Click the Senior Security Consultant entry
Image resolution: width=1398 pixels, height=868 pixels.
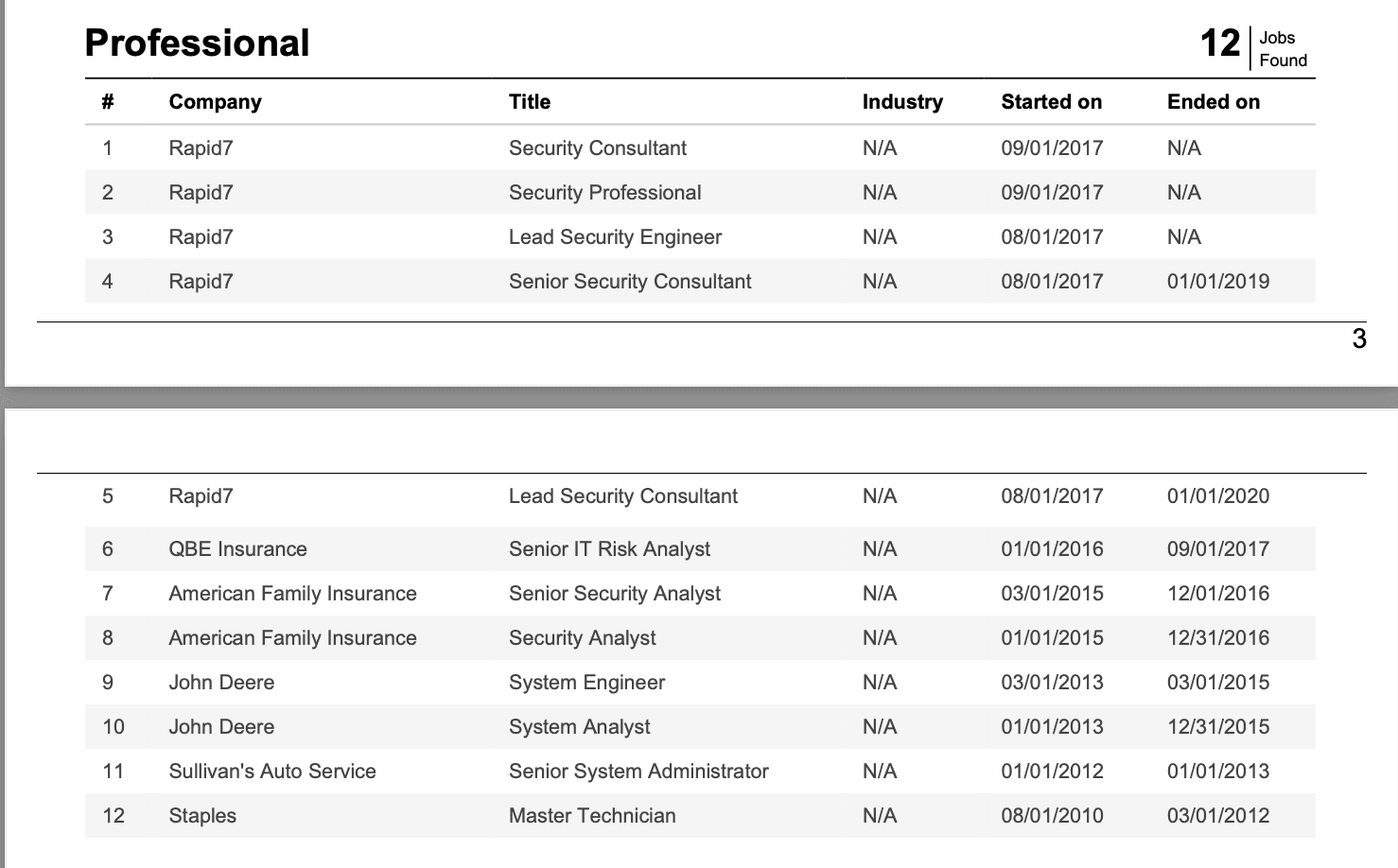tap(629, 282)
